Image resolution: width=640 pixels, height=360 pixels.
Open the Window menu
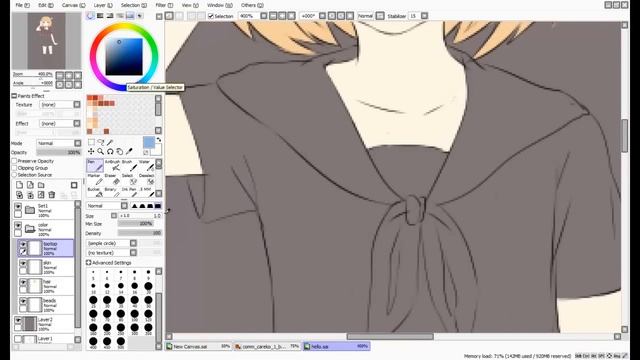(x=220, y=5)
